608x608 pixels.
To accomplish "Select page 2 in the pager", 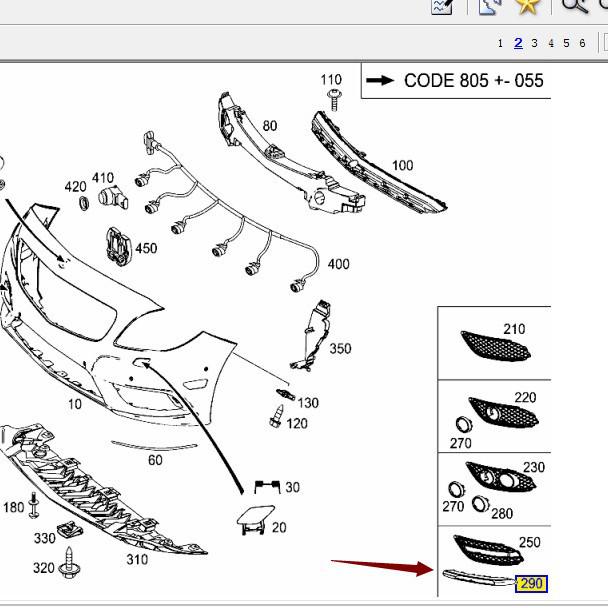I will tap(518, 43).
